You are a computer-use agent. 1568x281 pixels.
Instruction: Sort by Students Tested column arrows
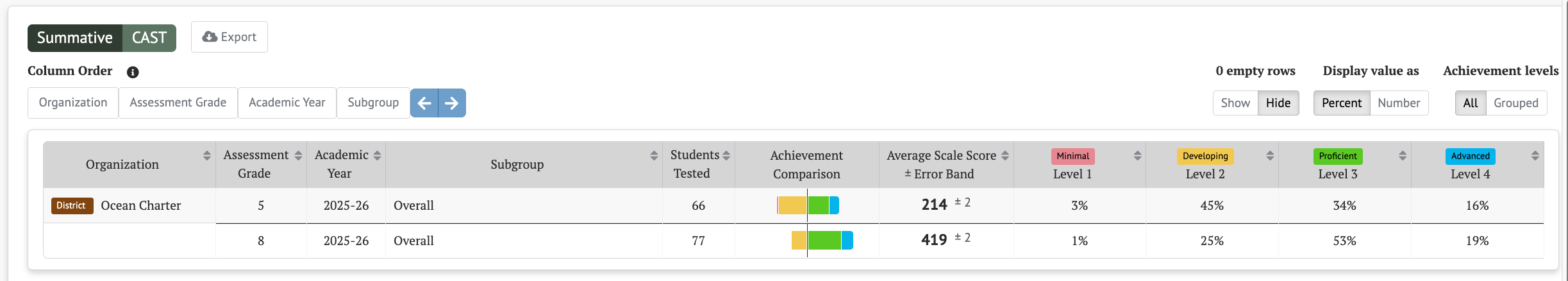(726, 155)
